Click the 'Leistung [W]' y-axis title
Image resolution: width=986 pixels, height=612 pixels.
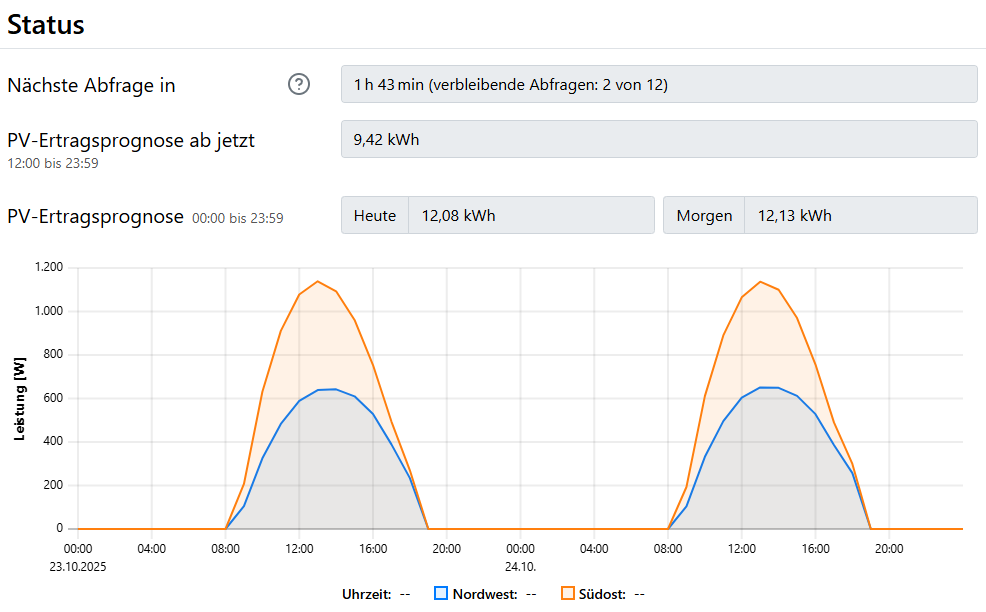point(19,398)
